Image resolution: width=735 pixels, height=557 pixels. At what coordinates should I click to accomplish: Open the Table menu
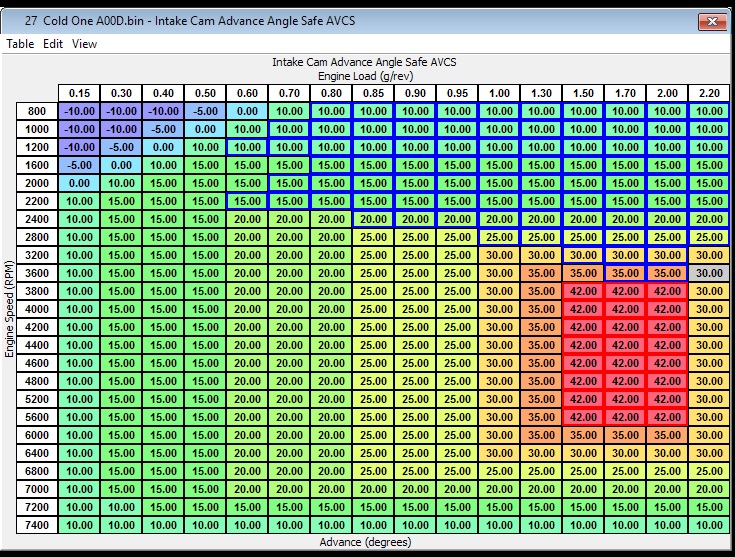(x=20, y=44)
